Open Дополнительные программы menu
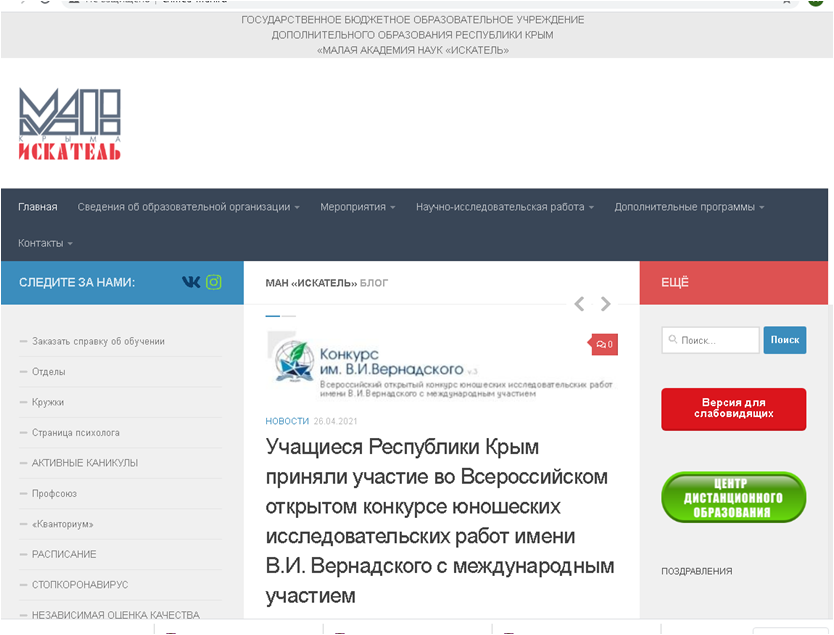The image size is (834, 635). click(689, 207)
